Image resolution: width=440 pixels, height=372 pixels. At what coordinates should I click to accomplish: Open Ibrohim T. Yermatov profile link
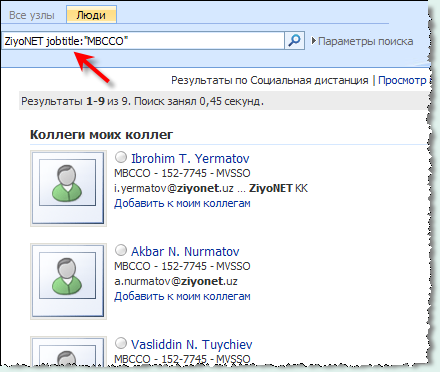point(190,158)
